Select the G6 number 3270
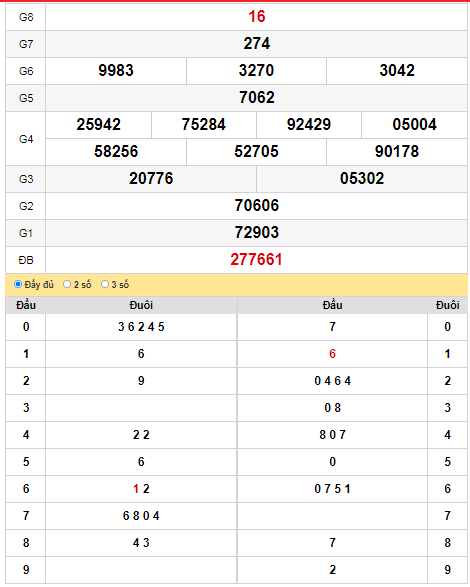This screenshot has width=470, height=587. tap(256, 70)
